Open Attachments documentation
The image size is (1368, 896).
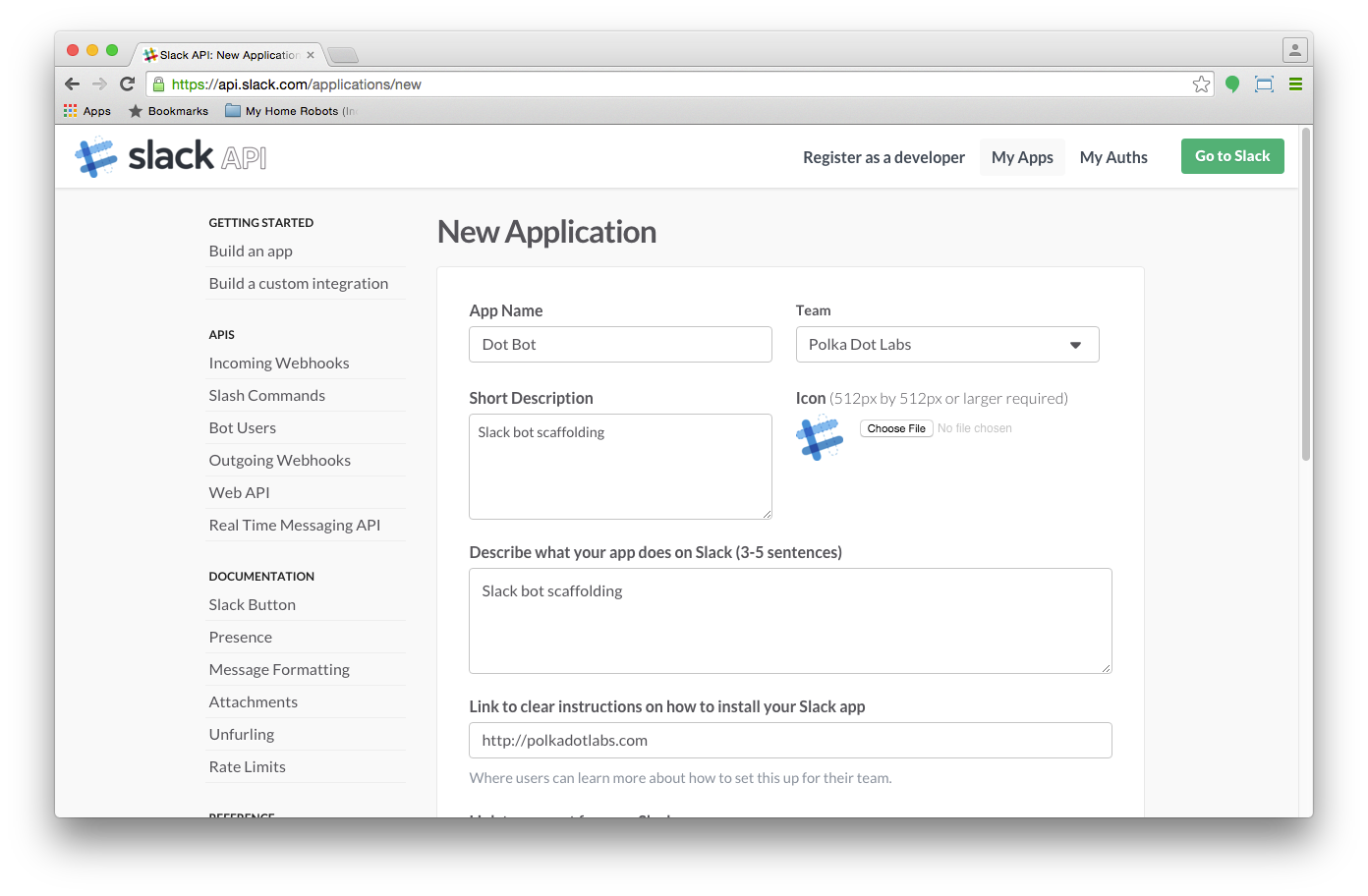pos(254,702)
